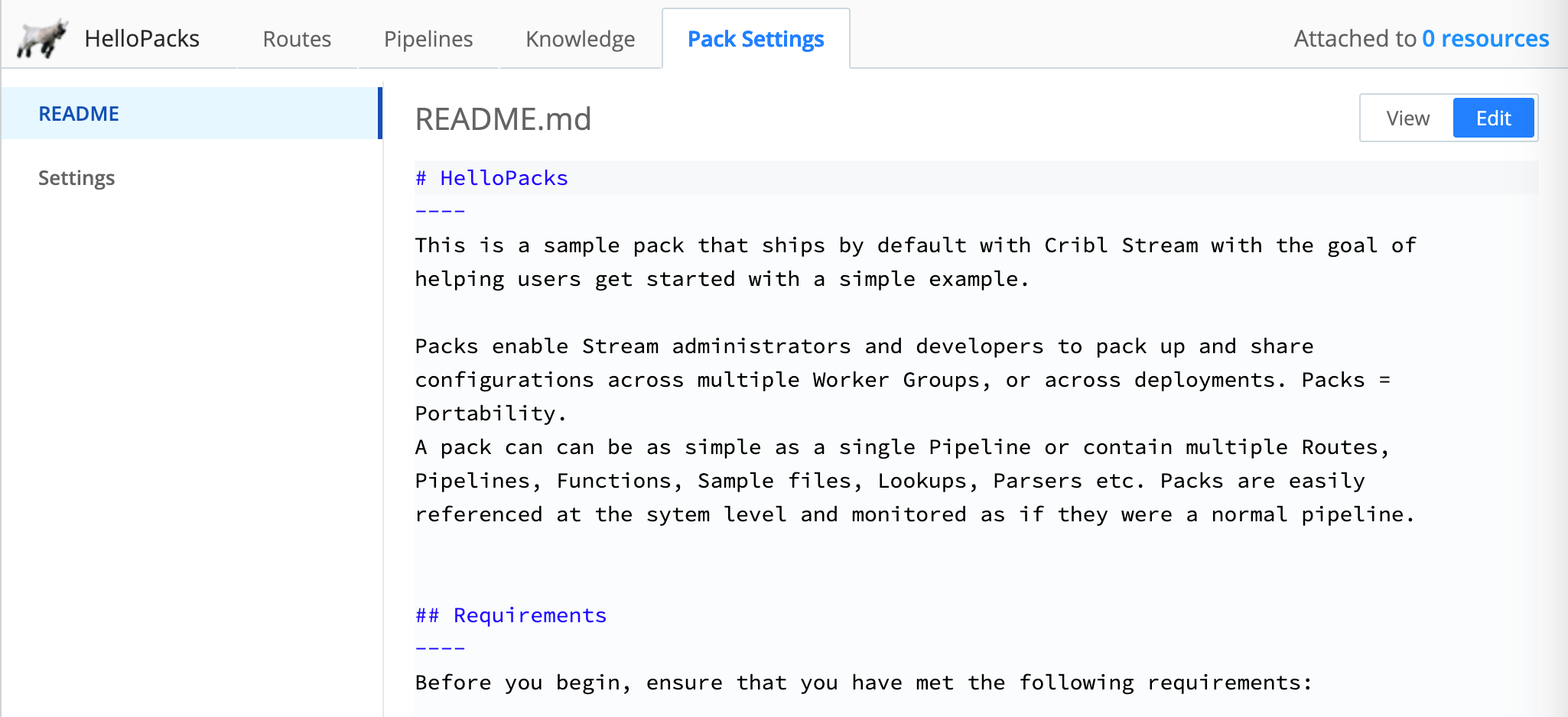Click the HelloPacks pack name text
Image resolution: width=1568 pixels, height=717 pixels.
pos(142,37)
